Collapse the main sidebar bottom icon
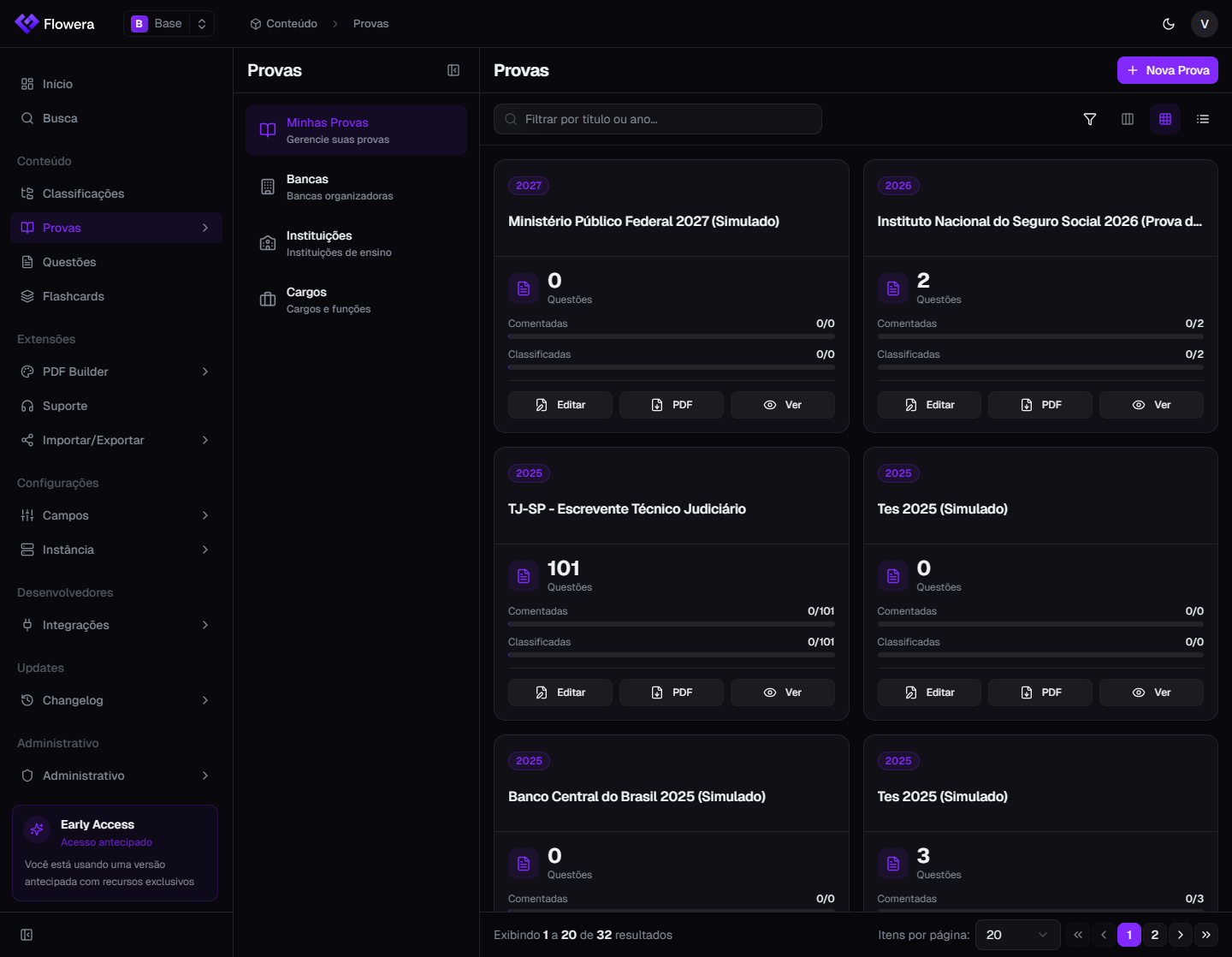This screenshot has height=957, width=1232. pyautogui.click(x=27, y=935)
